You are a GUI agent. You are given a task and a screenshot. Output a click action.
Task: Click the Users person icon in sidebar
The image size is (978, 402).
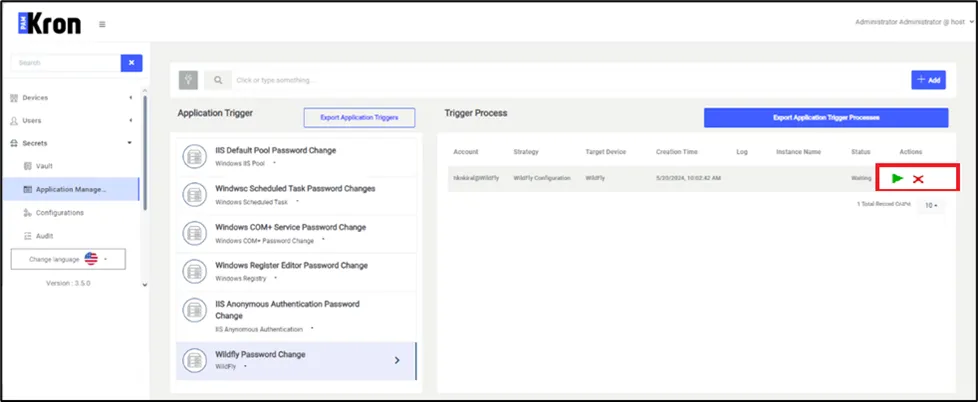click(x=14, y=120)
